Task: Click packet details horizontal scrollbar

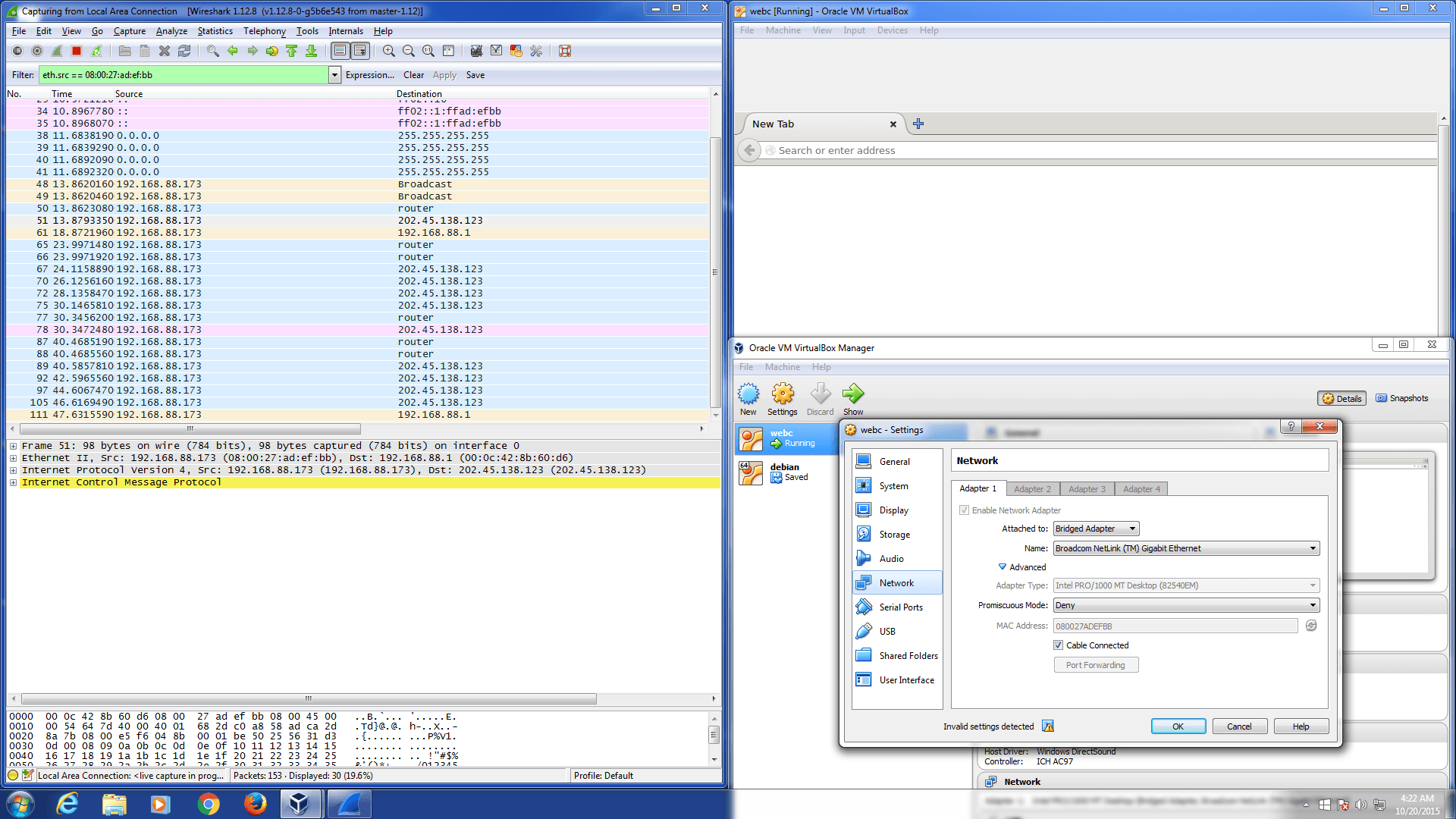Action: (309, 698)
